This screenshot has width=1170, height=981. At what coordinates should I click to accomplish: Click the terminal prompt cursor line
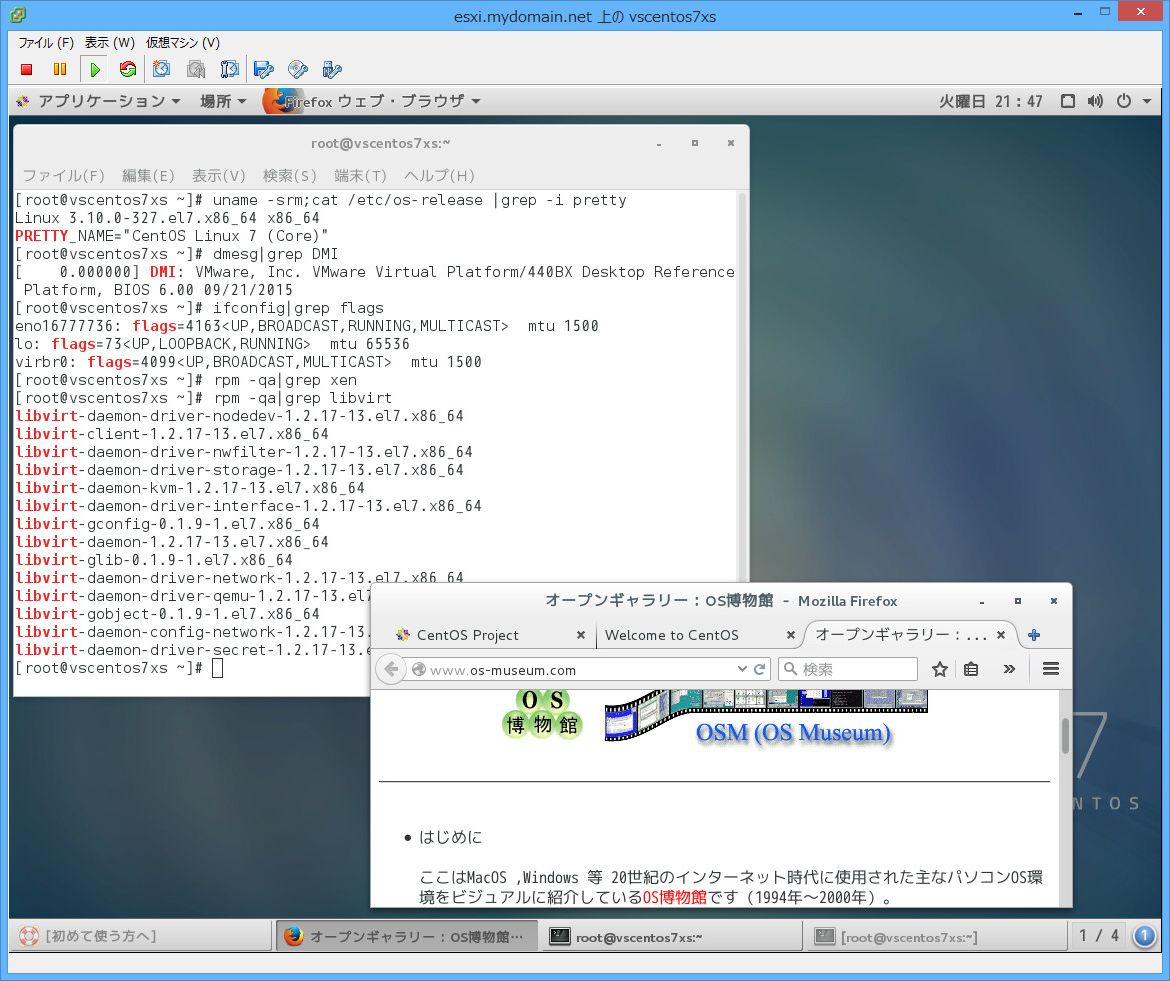point(119,668)
